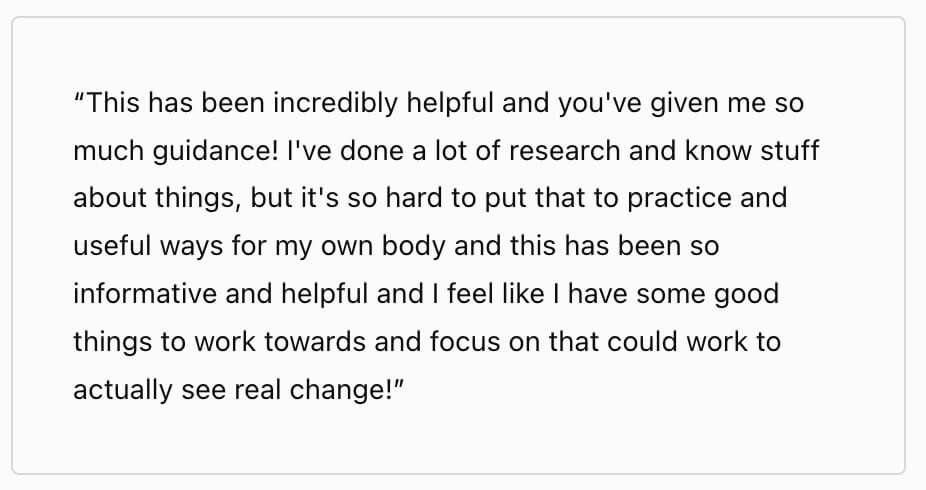Click the word "incredibly" in the quote
This screenshot has height=490, width=926.
click(x=335, y=104)
